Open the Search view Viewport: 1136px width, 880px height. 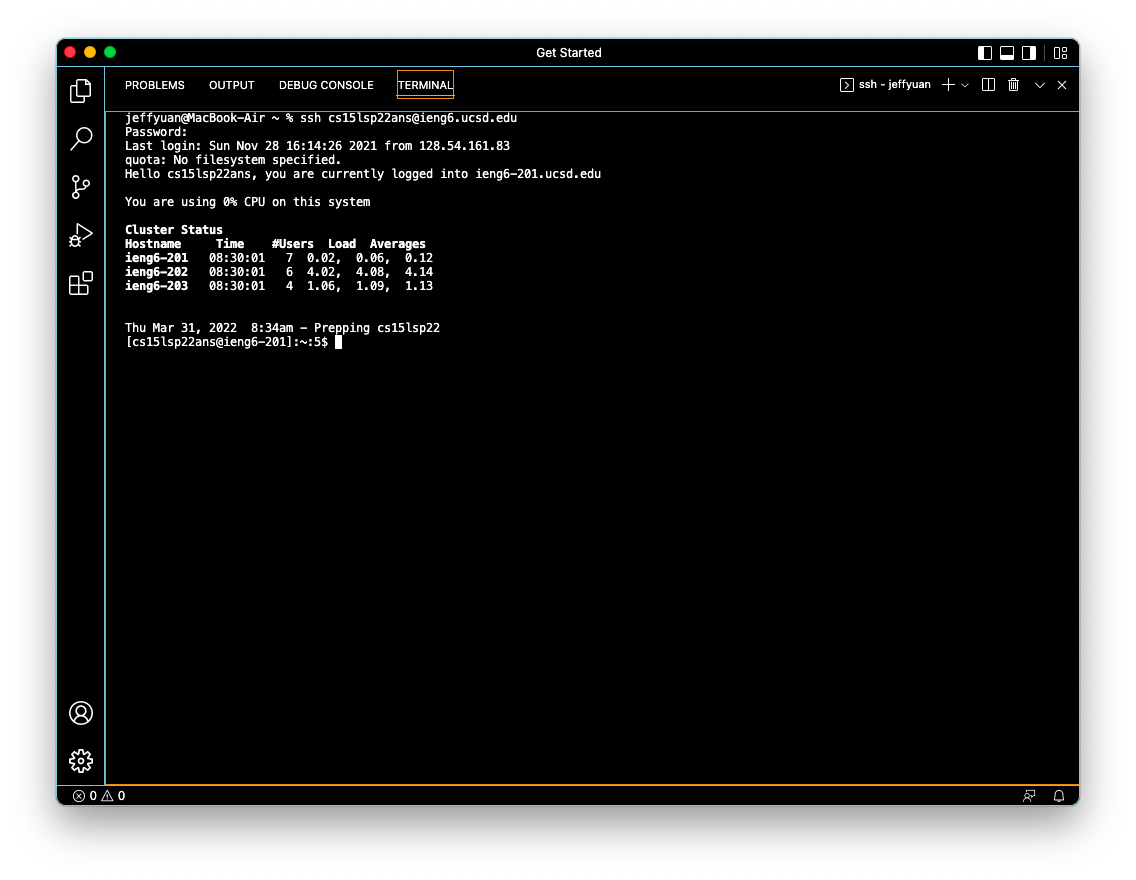80,138
